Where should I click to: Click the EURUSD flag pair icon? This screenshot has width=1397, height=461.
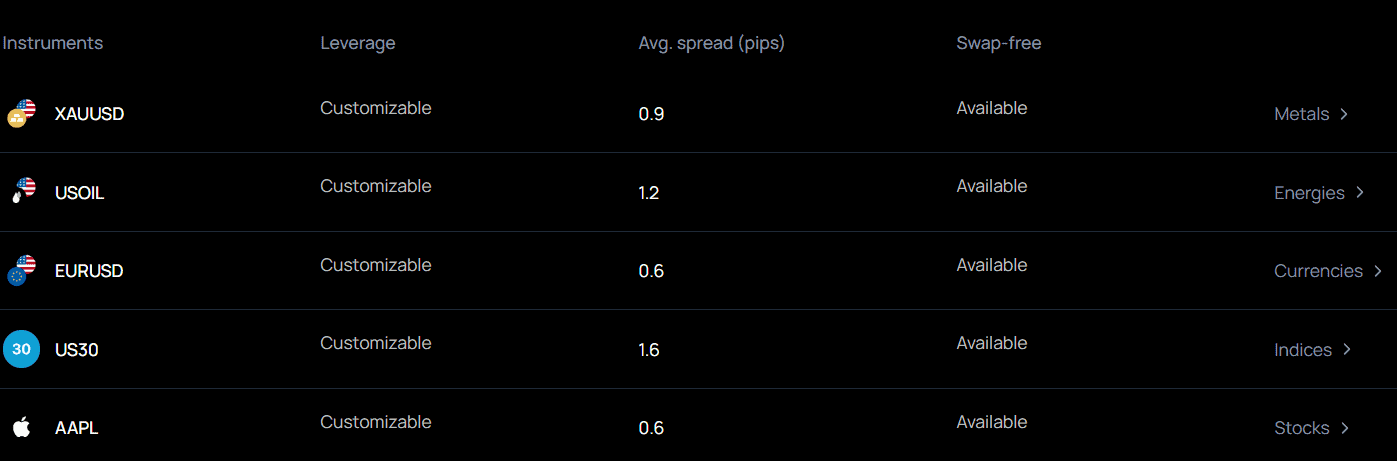pos(21,270)
